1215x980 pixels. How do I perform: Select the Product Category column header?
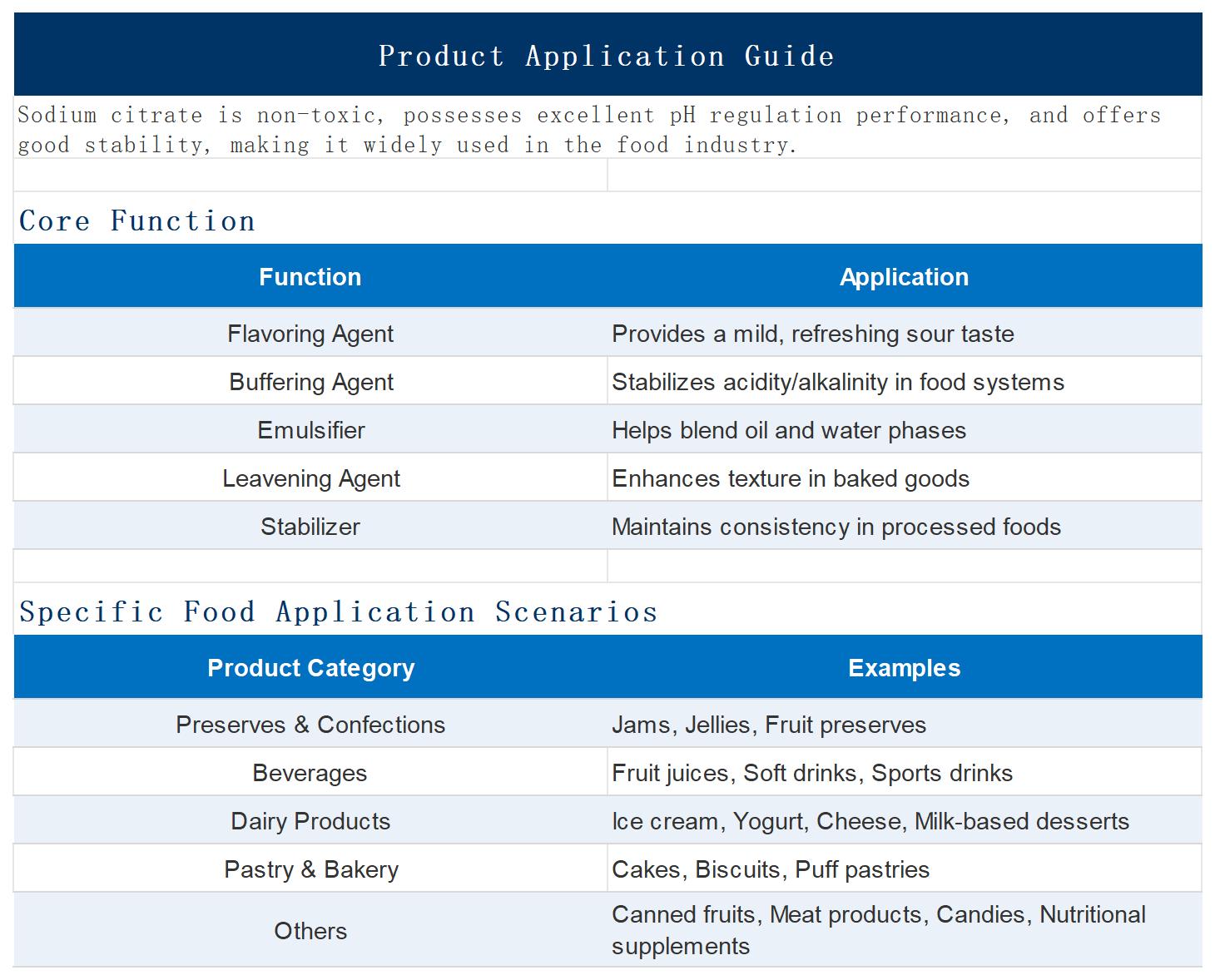pos(310,667)
